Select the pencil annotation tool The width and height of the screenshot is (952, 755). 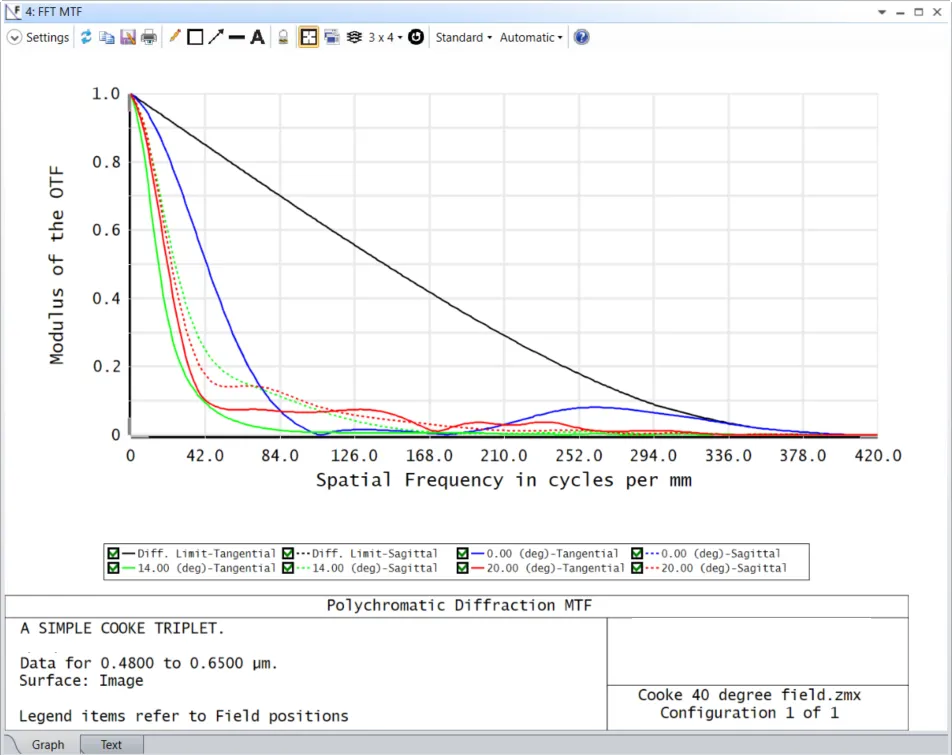pos(174,37)
